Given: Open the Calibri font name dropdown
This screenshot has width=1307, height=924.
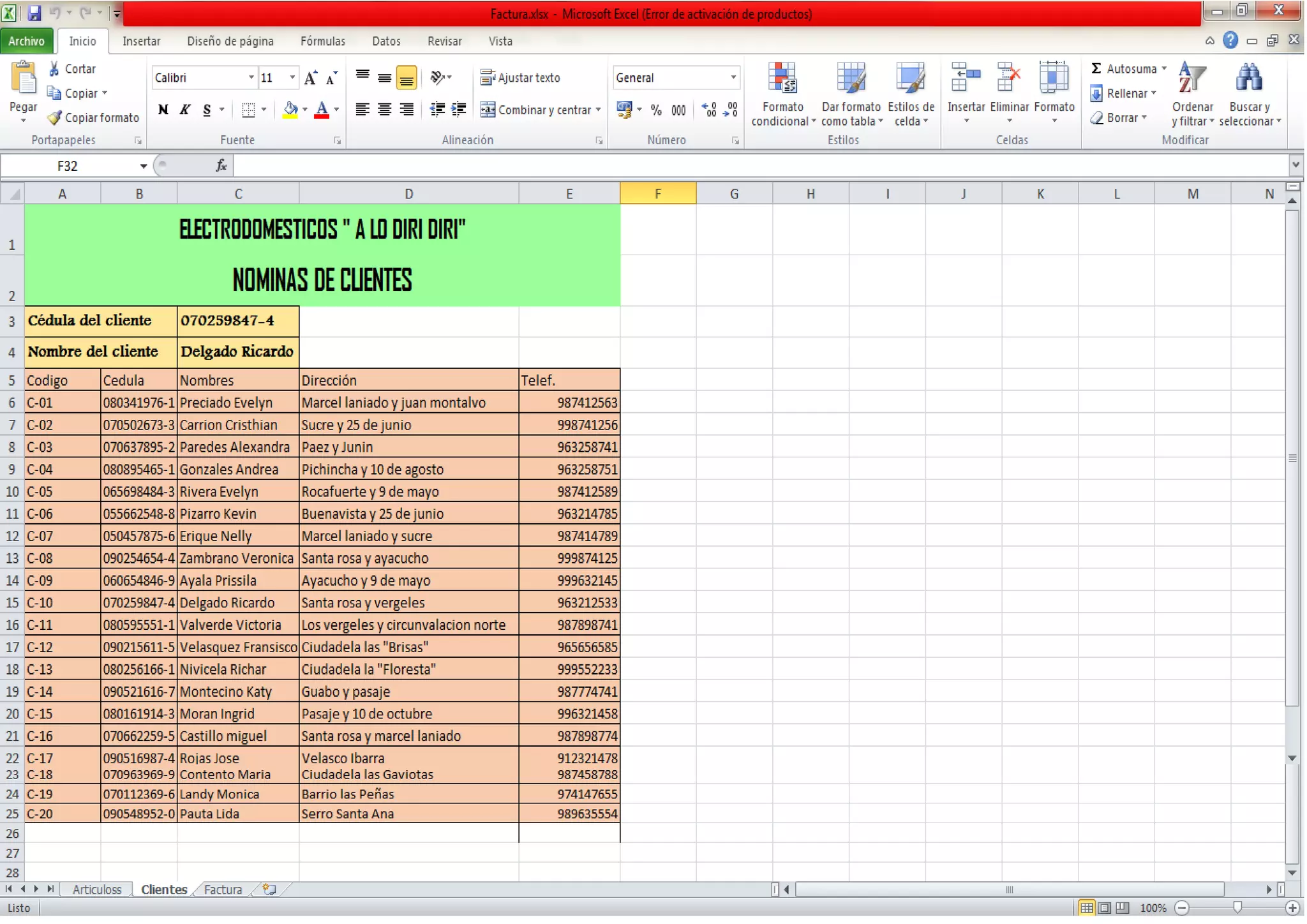Looking at the screenshot, I should (x=251, y=78).
